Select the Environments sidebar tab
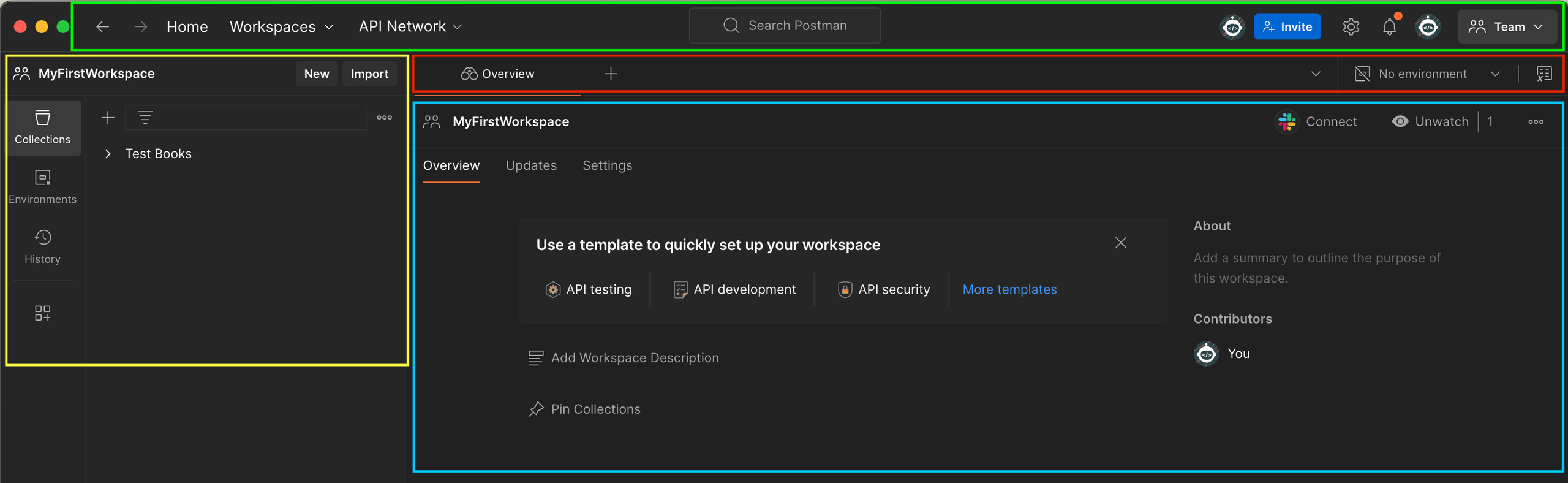1568x483 pixels. 43,188
